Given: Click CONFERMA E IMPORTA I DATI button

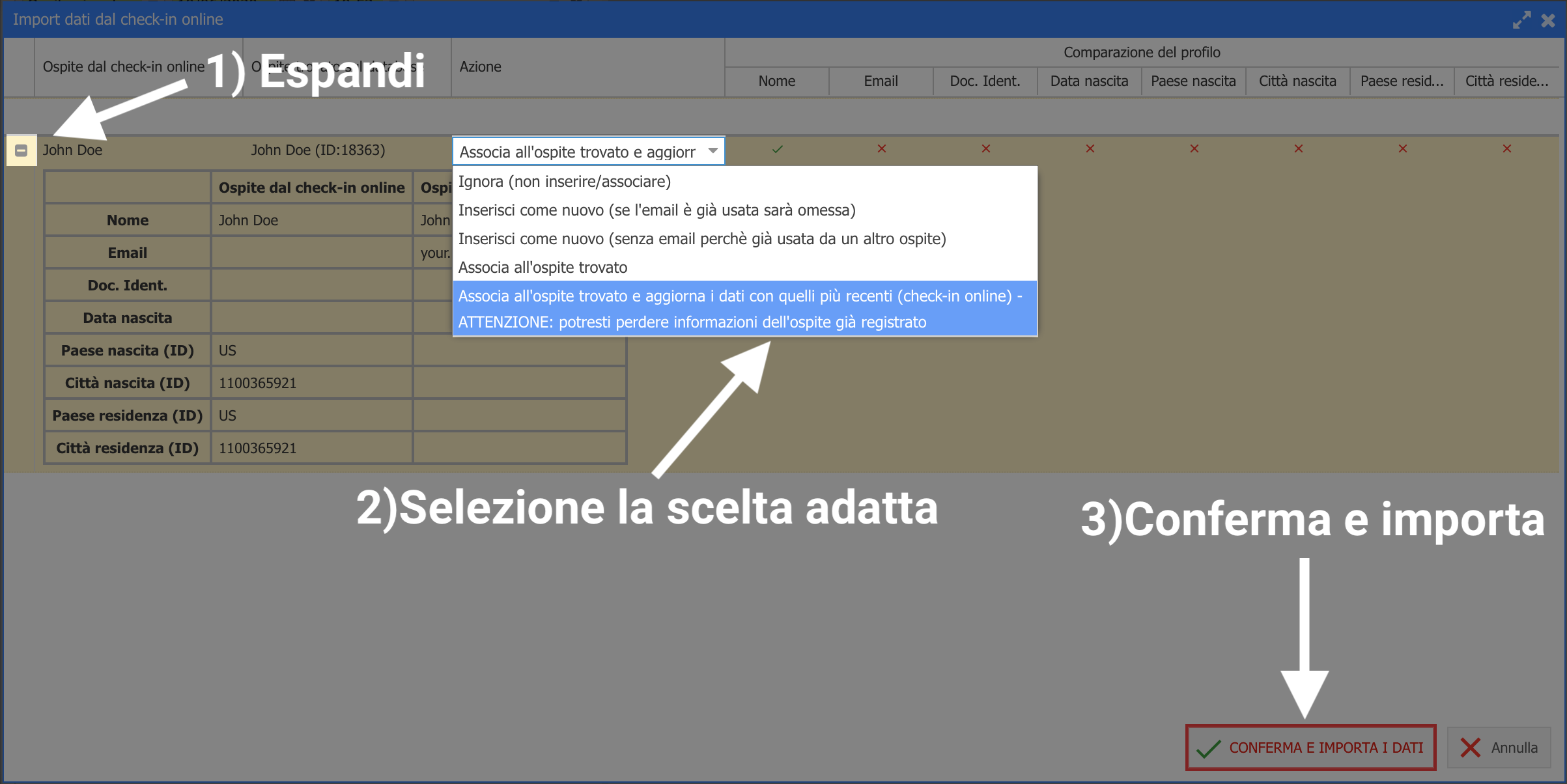Looking at the screenshot, I should coord(1310,748).
